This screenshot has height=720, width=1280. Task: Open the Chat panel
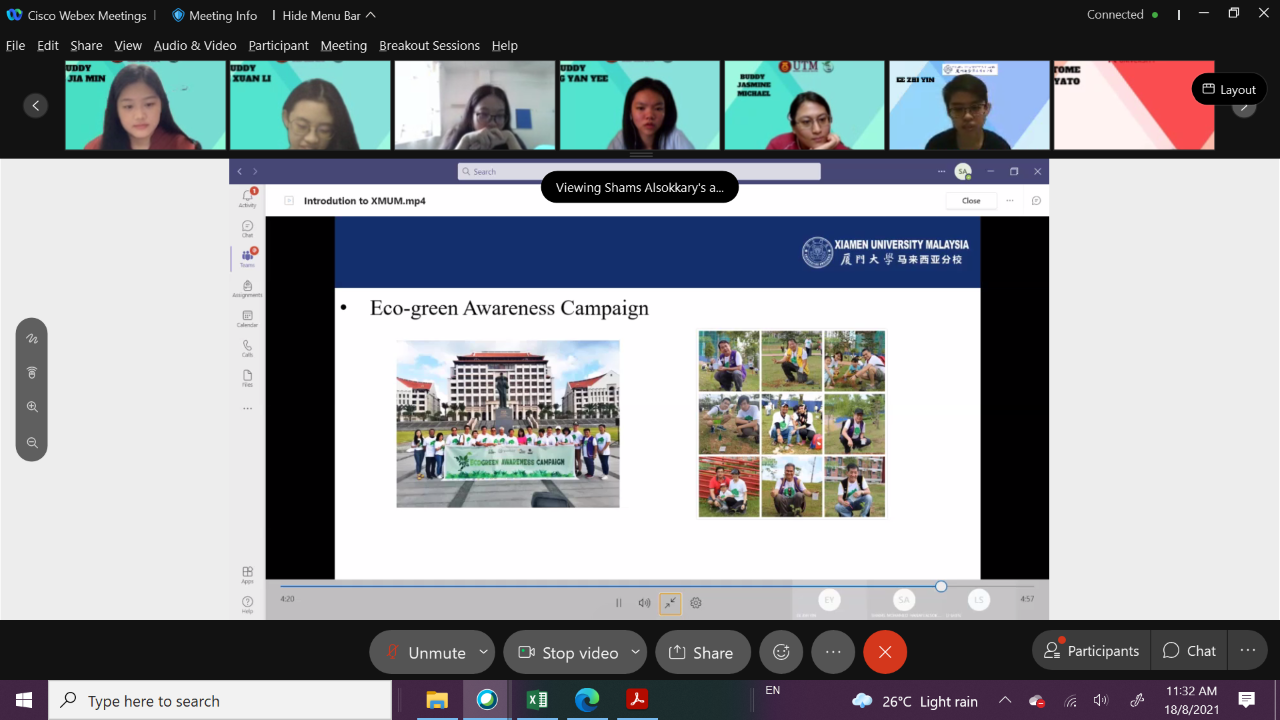(1189, 651)
